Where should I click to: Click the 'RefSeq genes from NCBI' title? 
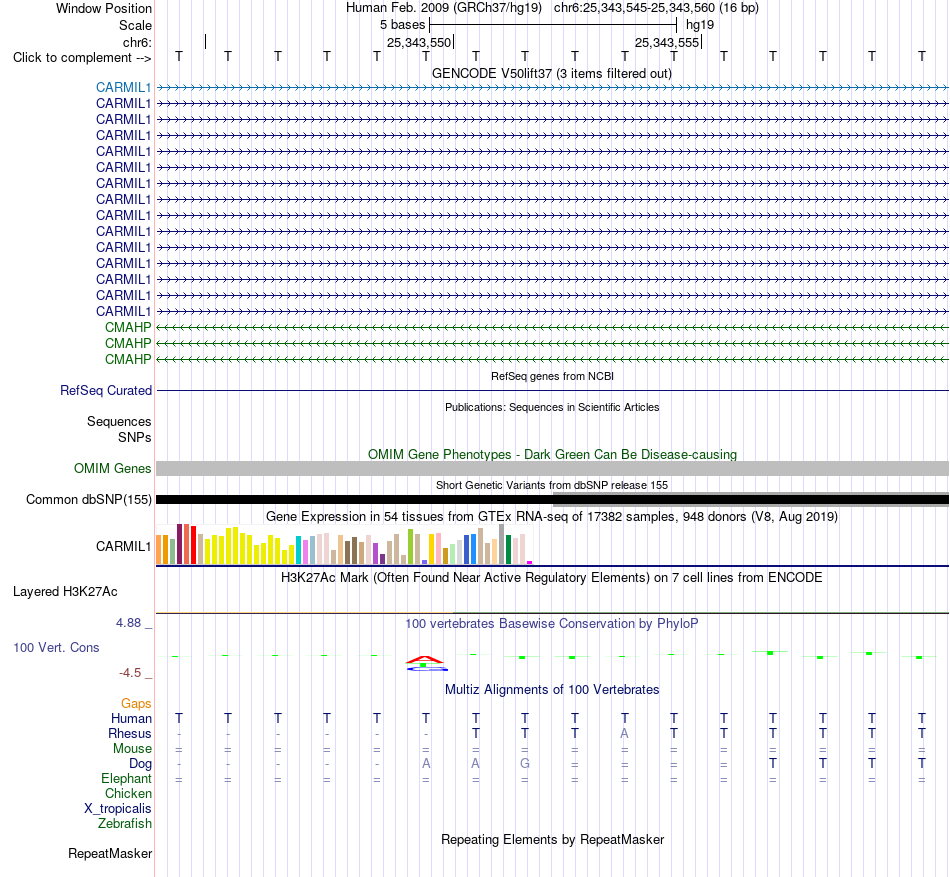point(552,376)
